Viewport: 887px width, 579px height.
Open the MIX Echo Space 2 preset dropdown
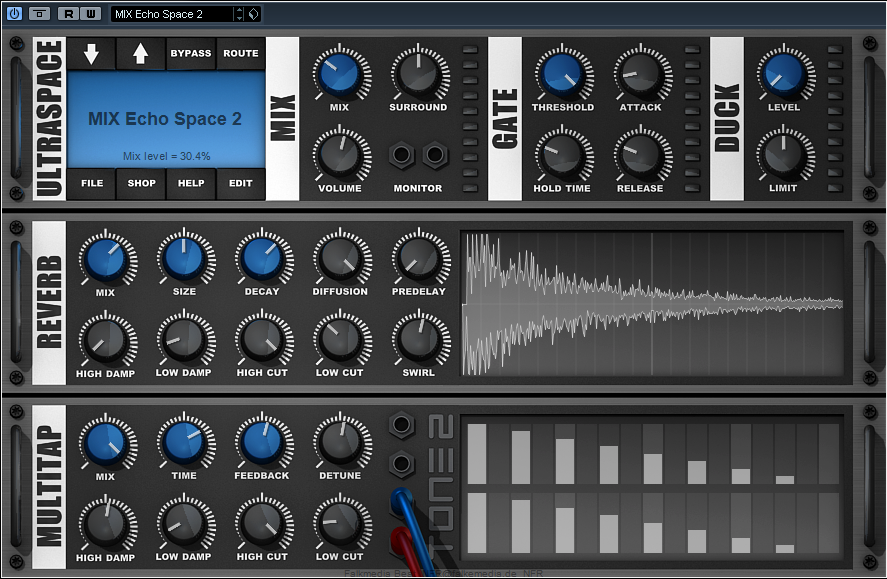(172, 14)
